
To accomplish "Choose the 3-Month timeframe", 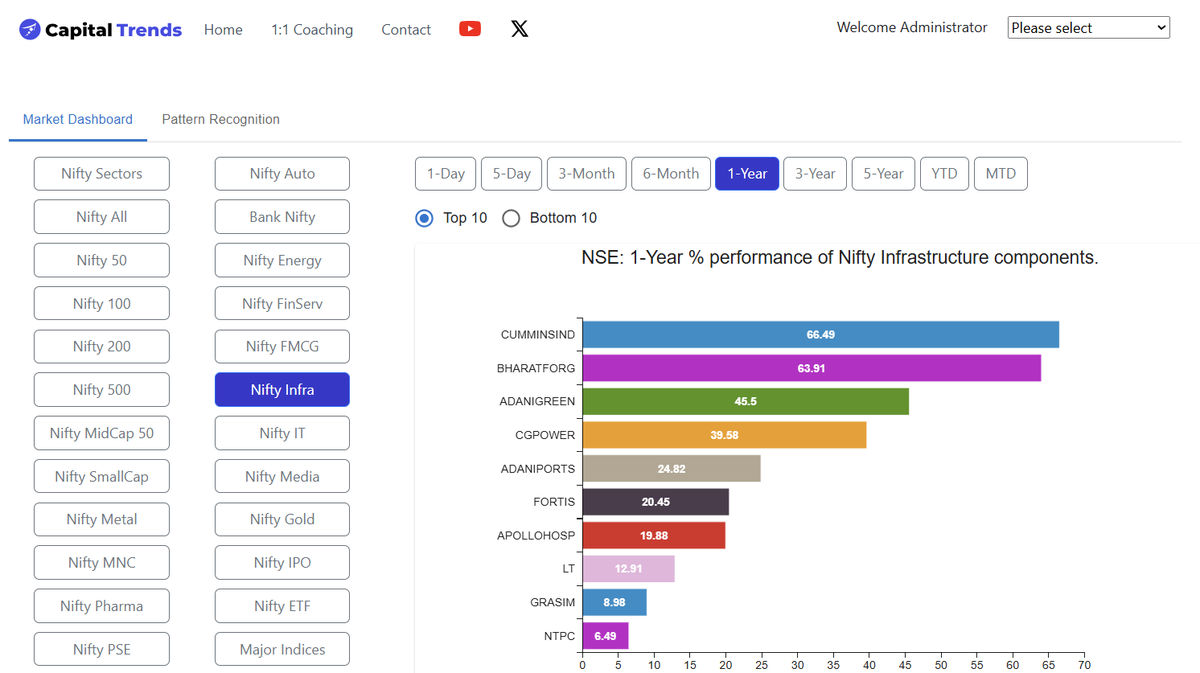I will pyautogui.click(x=587, y=174).
